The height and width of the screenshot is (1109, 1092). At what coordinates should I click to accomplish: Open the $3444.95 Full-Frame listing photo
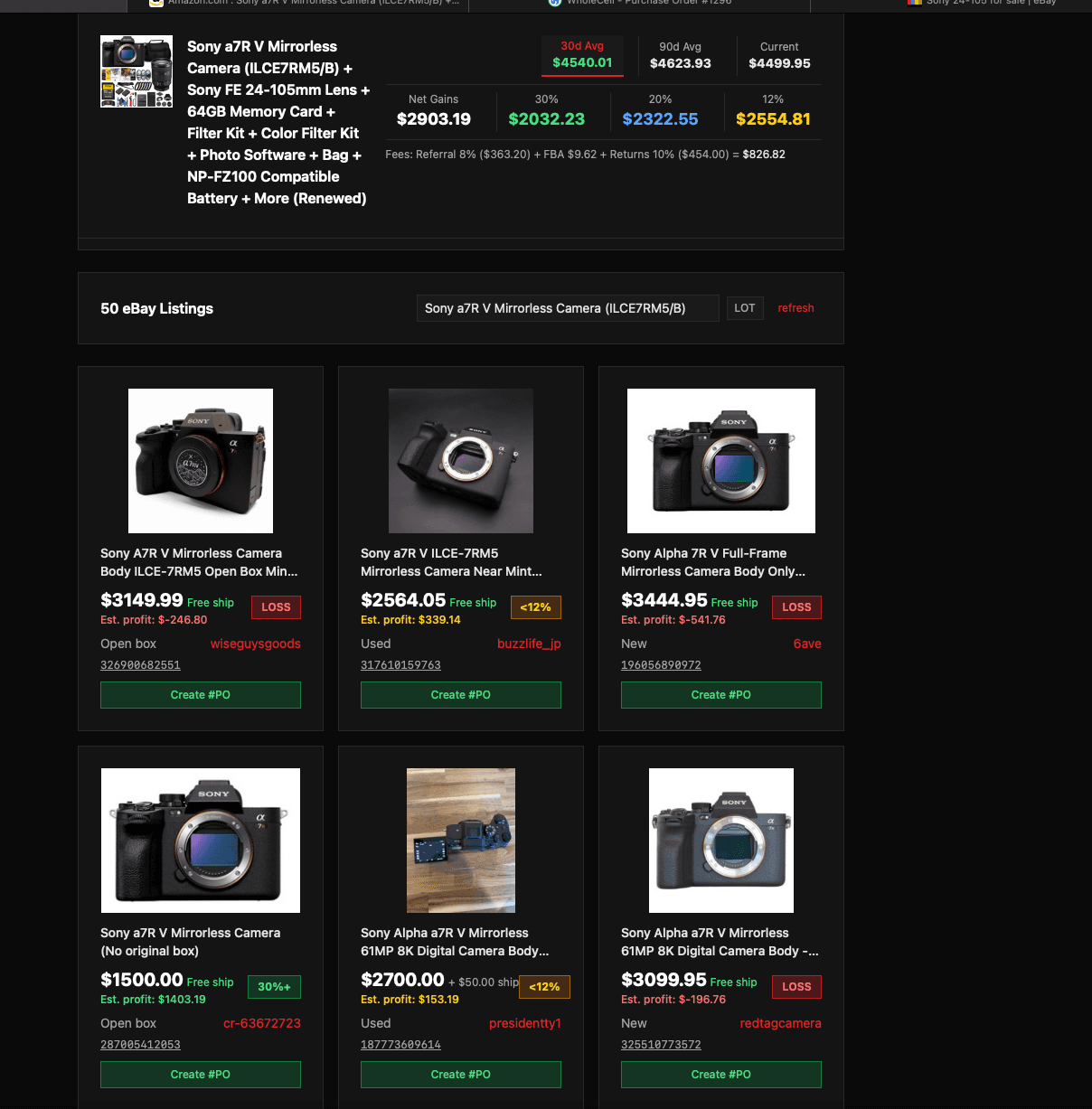click(x=721, y=461)
